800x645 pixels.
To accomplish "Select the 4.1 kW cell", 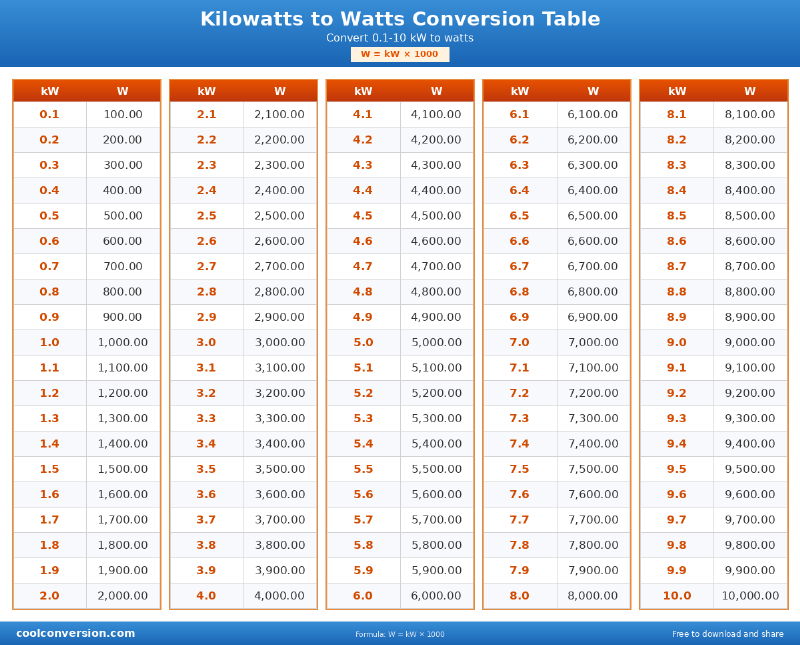I will point(363,114).
